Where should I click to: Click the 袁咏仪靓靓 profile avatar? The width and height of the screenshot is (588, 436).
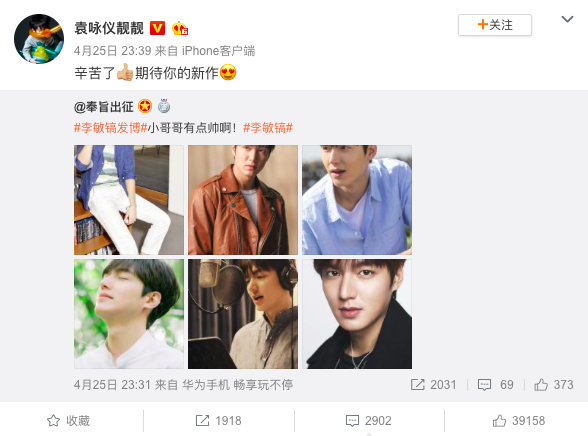click(39, 39)
